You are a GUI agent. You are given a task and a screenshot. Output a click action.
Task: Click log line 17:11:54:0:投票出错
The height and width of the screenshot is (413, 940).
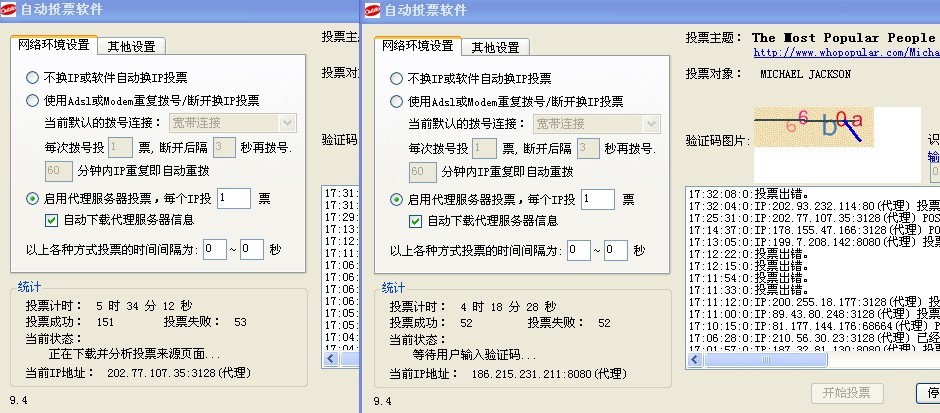(749, 278)
